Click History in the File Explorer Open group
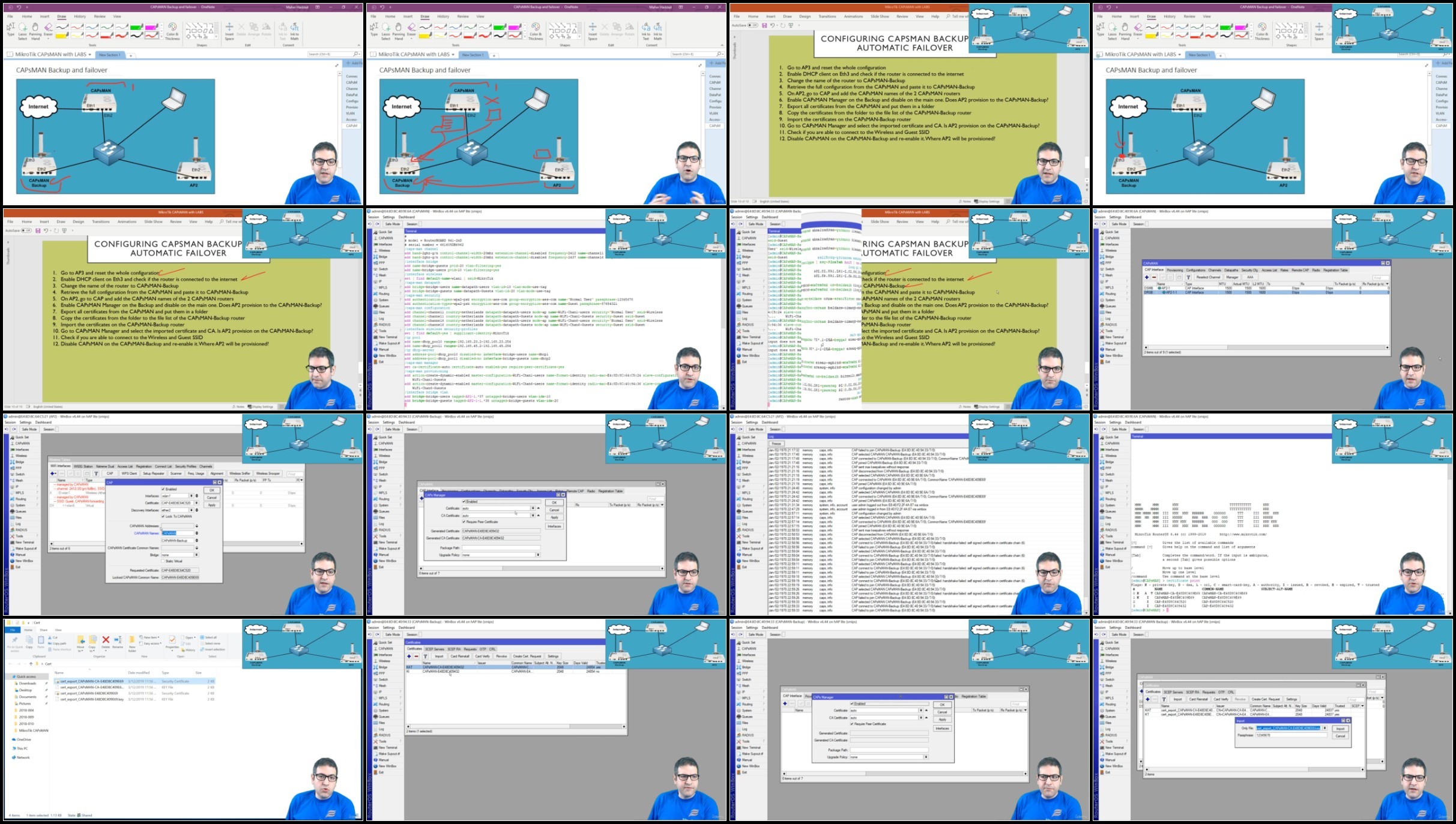 [189, 649]
